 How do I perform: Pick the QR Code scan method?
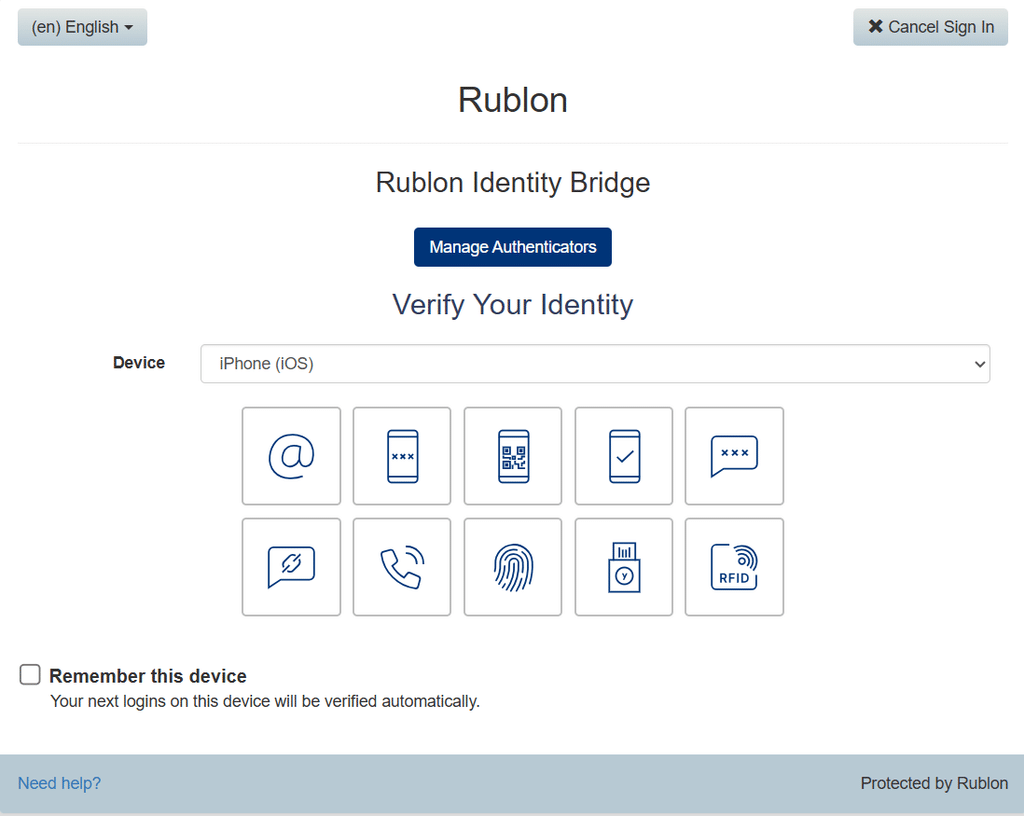[513, 456]
